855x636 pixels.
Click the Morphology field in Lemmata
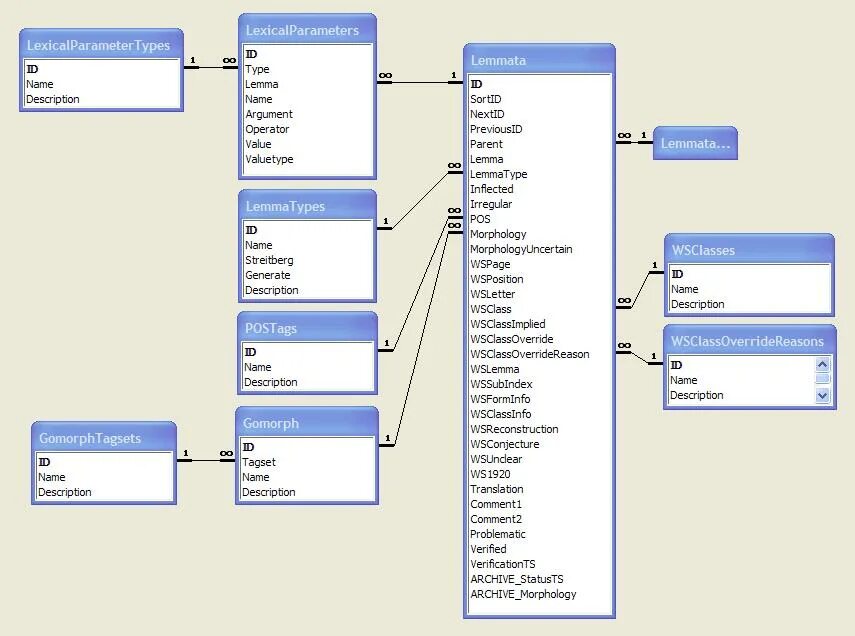click(540, 234)
